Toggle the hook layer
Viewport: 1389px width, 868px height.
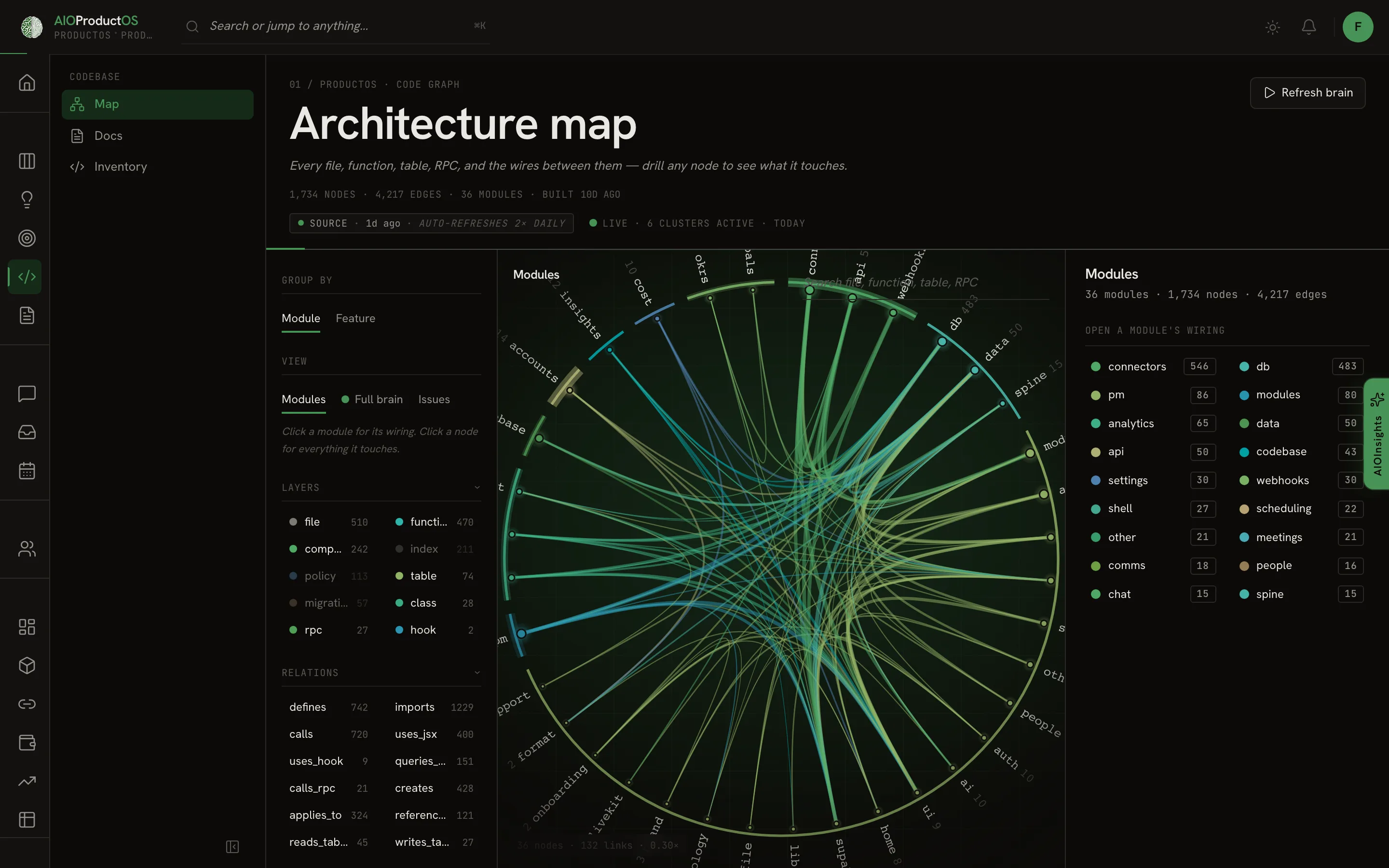435,630
